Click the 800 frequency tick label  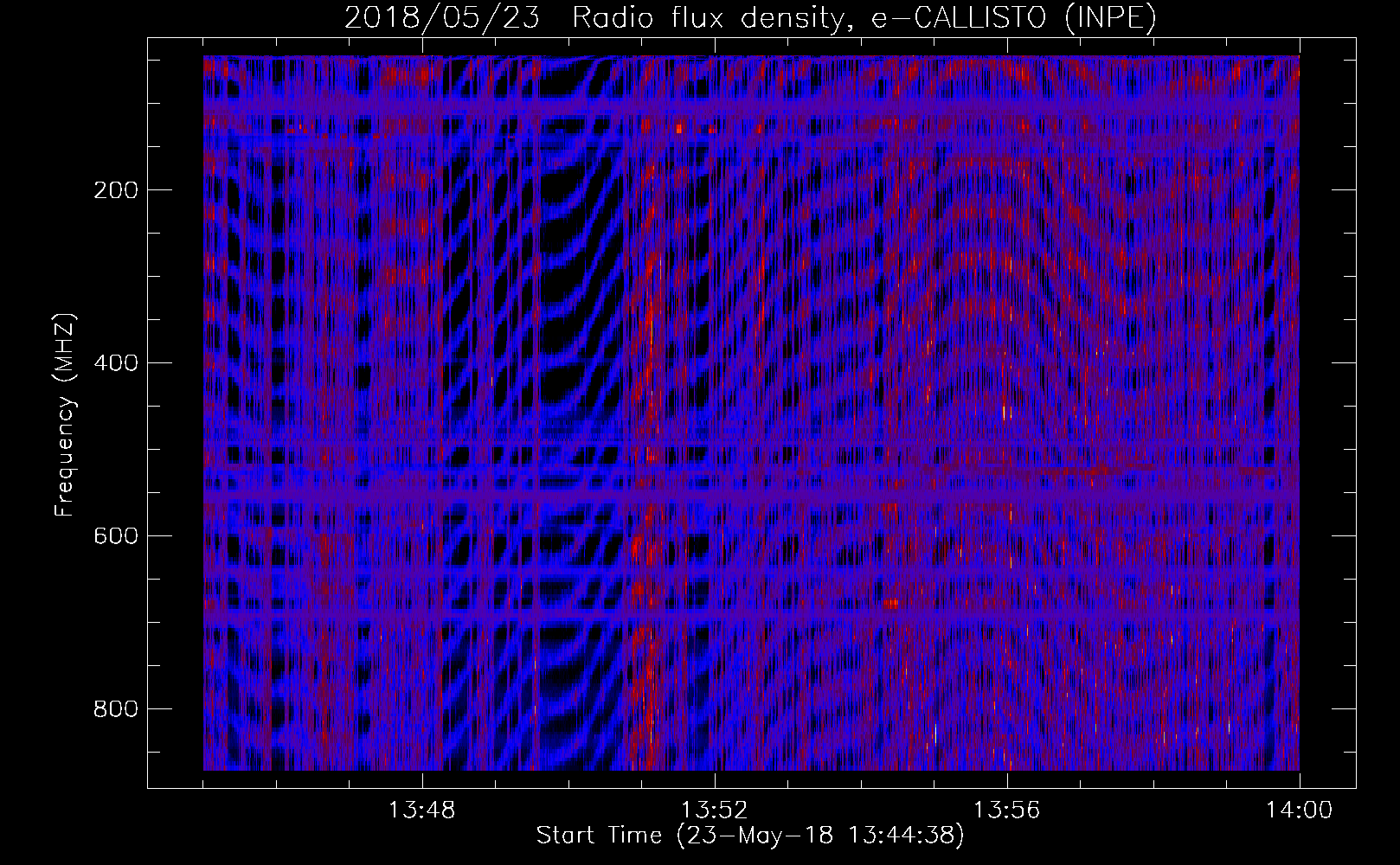115,709
